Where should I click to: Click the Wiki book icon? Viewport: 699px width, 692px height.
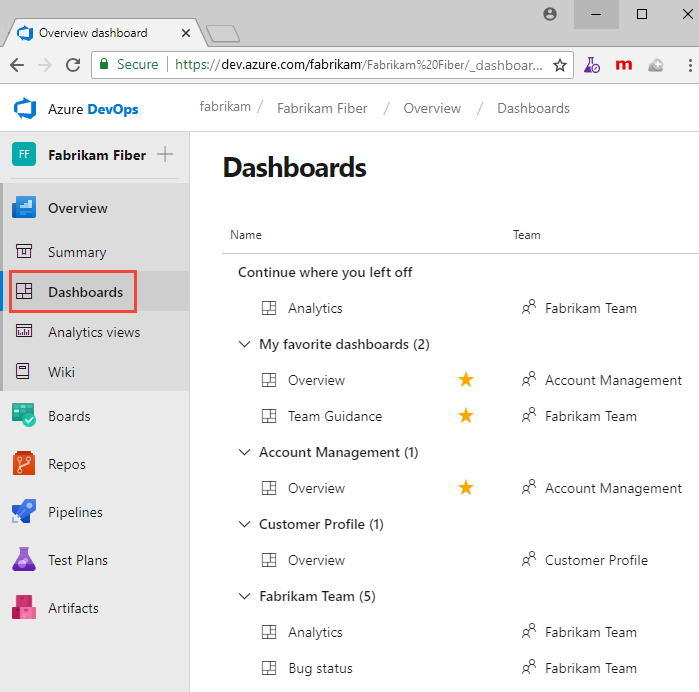click(x=23, y=371)
